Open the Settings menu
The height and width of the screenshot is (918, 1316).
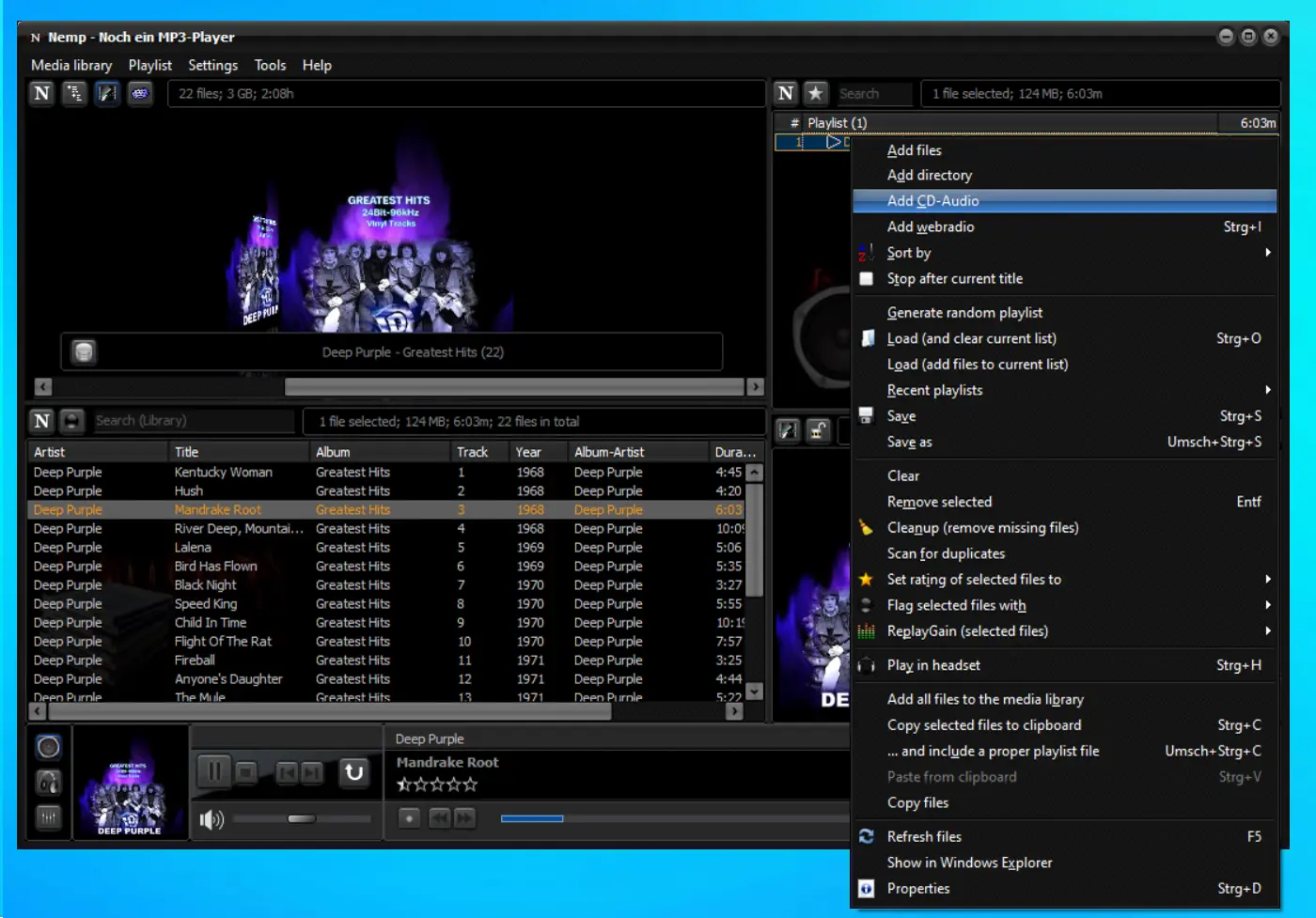coord(212,65)
